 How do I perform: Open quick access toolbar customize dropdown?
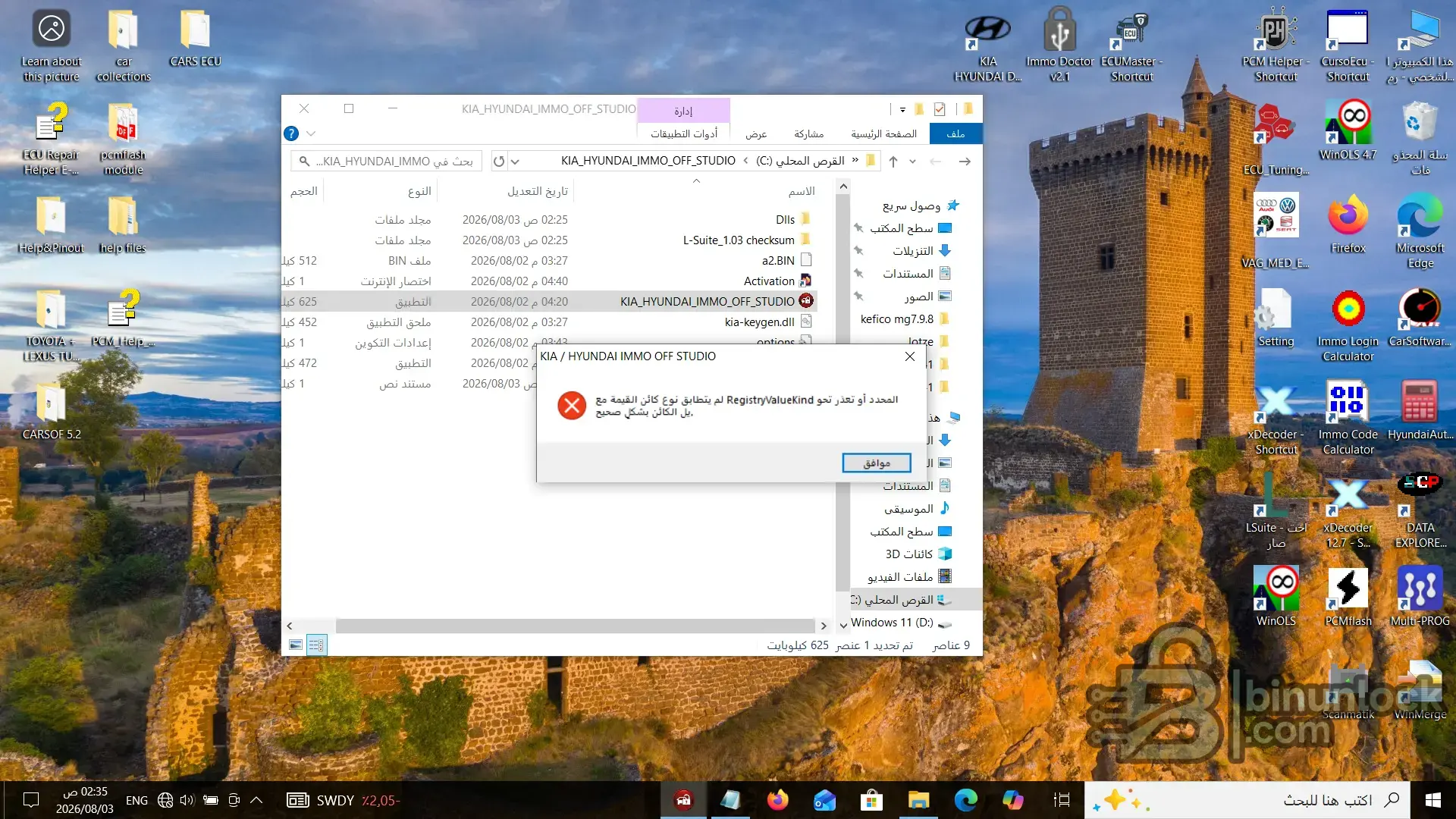click(x=902, y=109)
